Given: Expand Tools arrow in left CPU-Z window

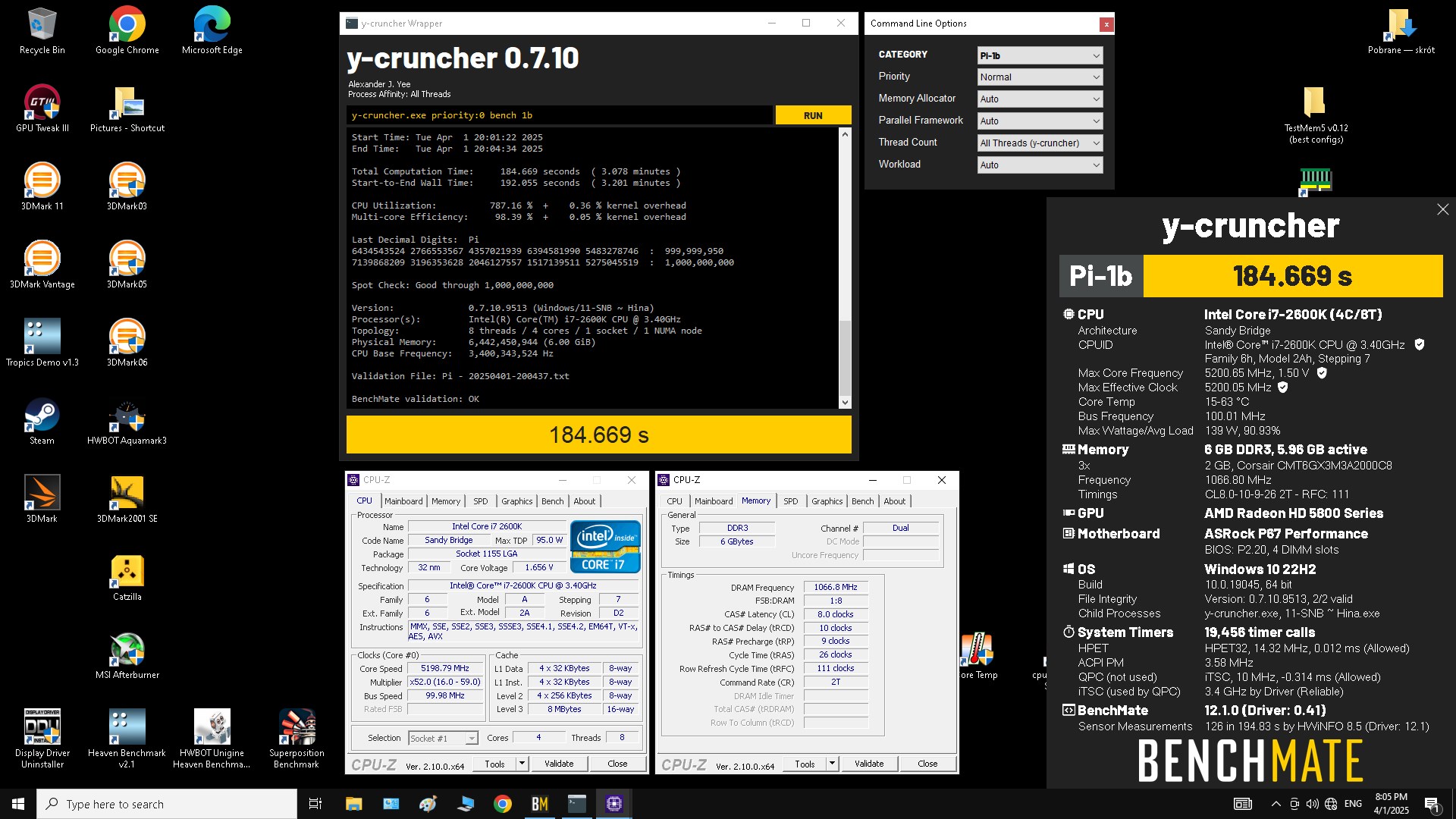Looking at the screenshot, I should (522, 764).
